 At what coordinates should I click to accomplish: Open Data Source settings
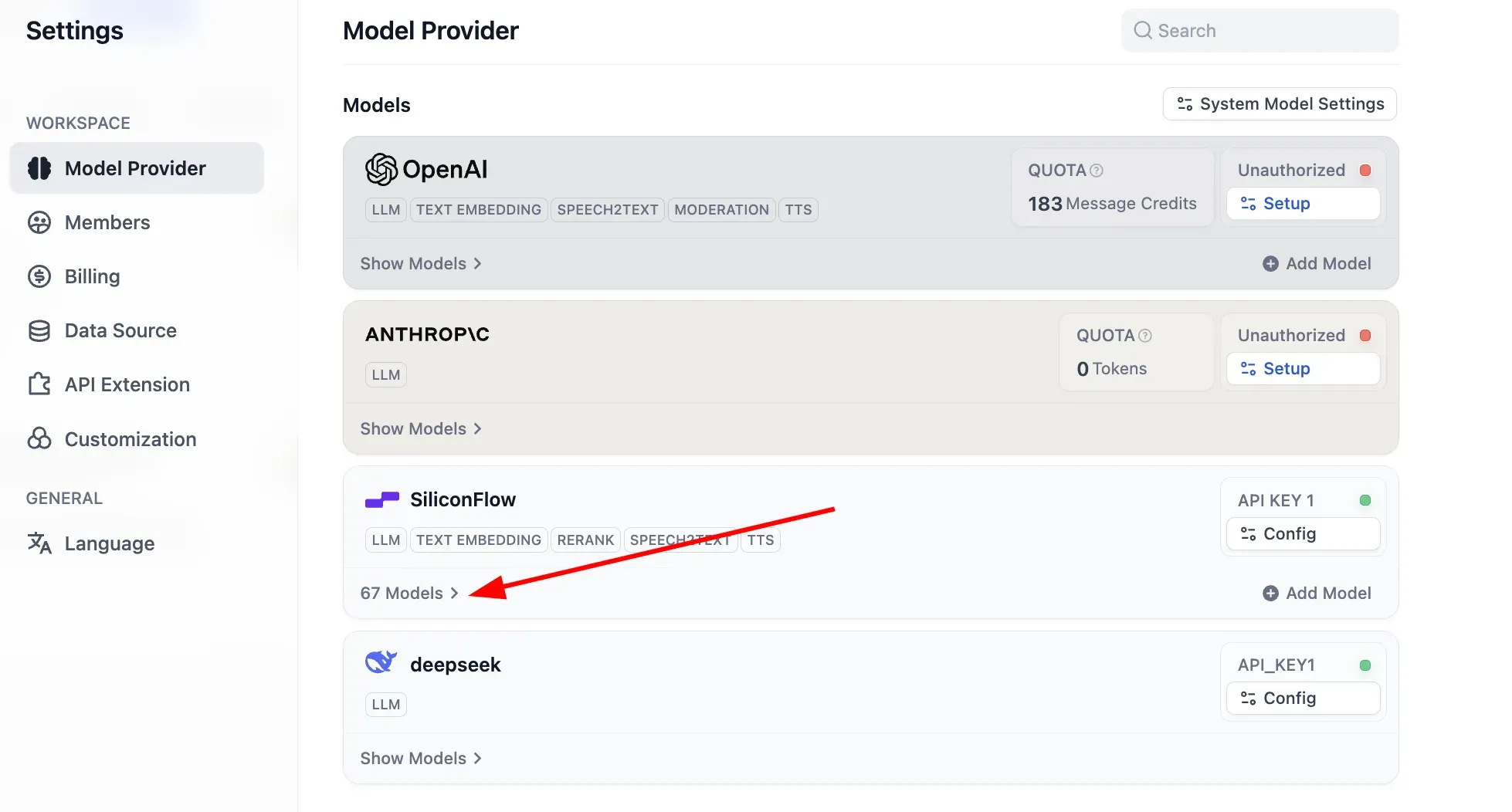point(120,330)
